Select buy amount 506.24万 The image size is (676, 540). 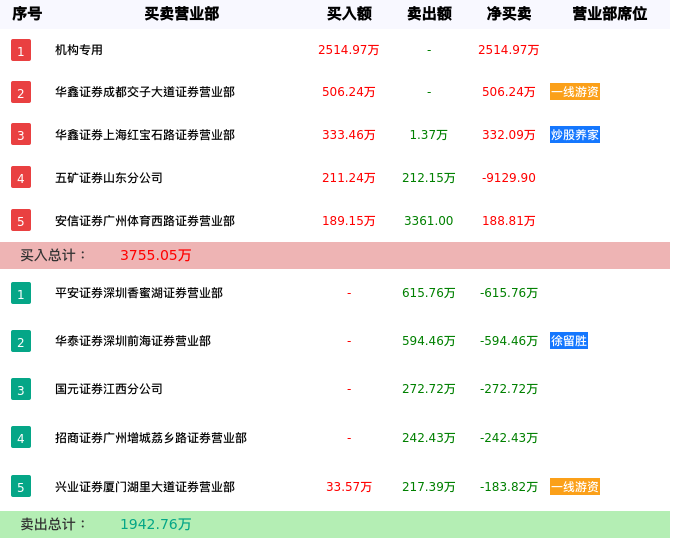click(349, 92)
